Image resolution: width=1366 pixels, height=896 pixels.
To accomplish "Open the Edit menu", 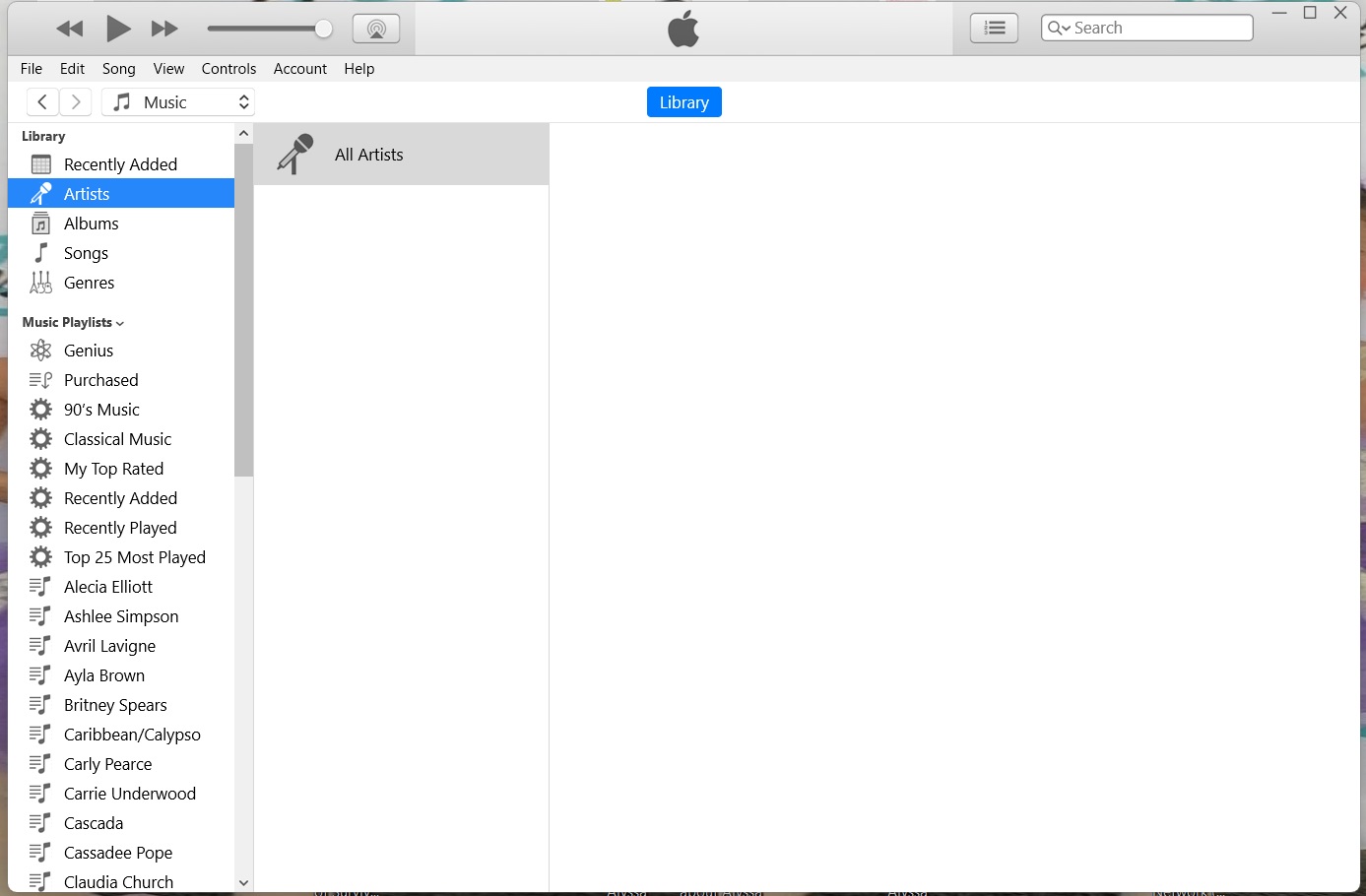I will coord(72,69).
